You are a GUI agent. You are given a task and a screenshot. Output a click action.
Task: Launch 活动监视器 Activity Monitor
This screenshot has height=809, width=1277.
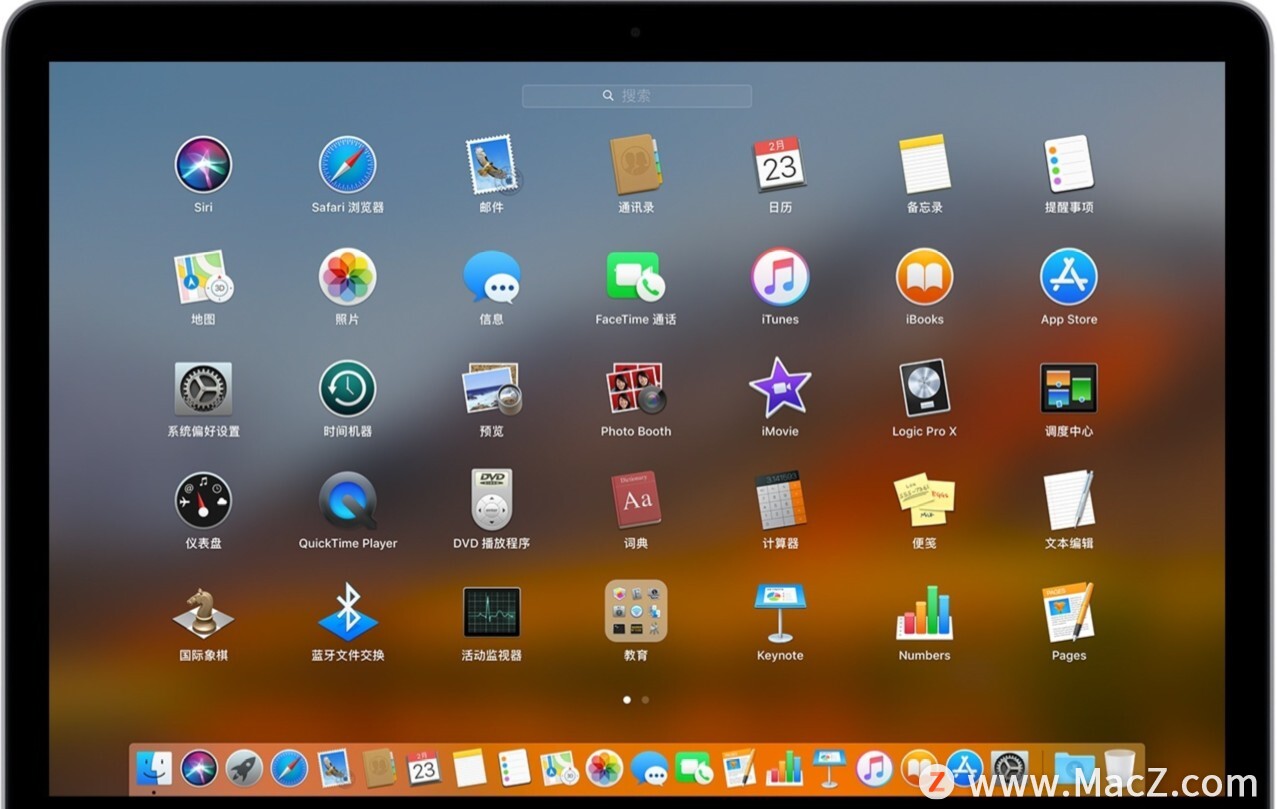tap(491, 613)
